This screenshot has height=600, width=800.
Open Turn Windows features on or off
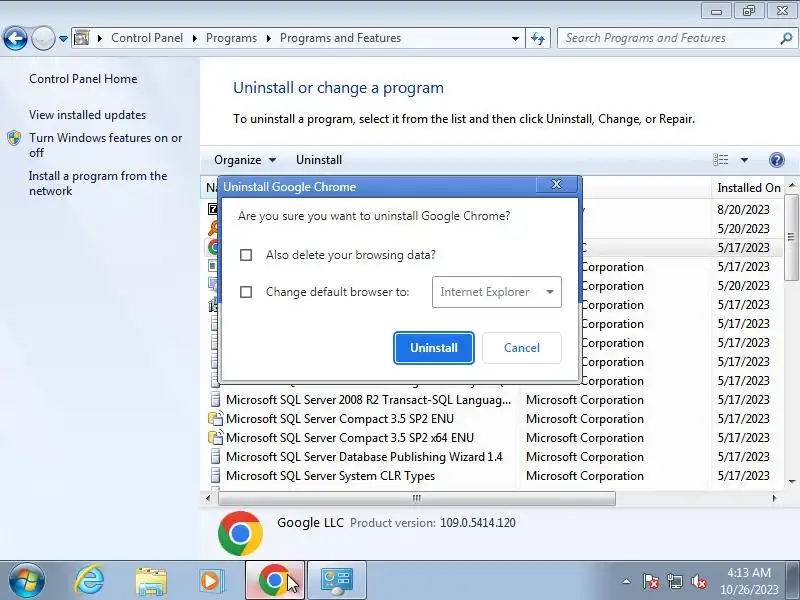pos(105,145)
